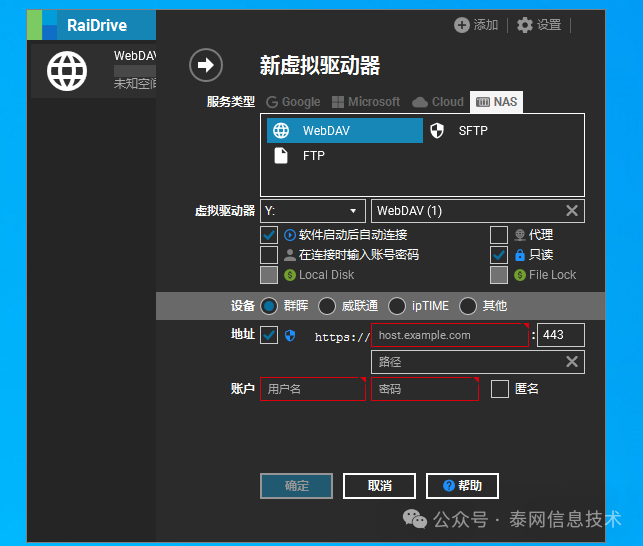This screenshot has width=643, height=546.
Task: Select the ipTIME device radio button
Action: pyautogui.click(x=397, y=306)
